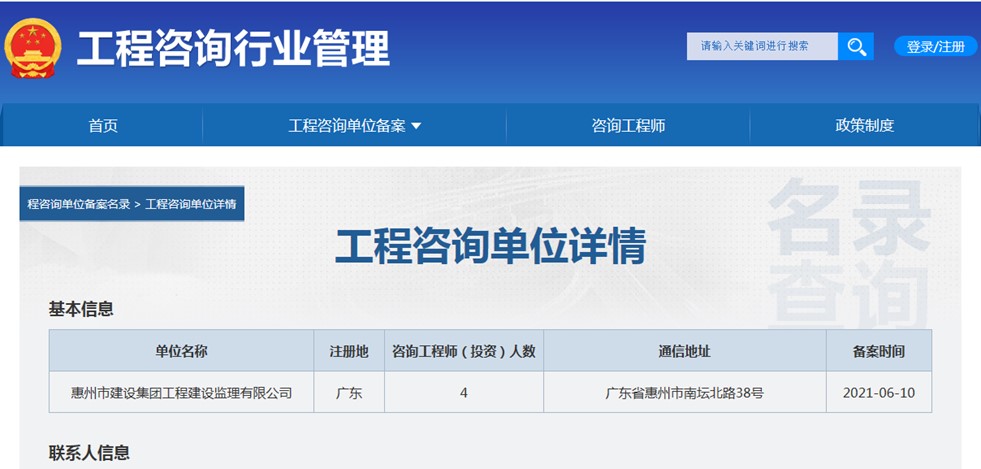Click the national emblem logo
The width and height of the screenshot is (981, 469).
pyautogui.click(x=33, y=48)
